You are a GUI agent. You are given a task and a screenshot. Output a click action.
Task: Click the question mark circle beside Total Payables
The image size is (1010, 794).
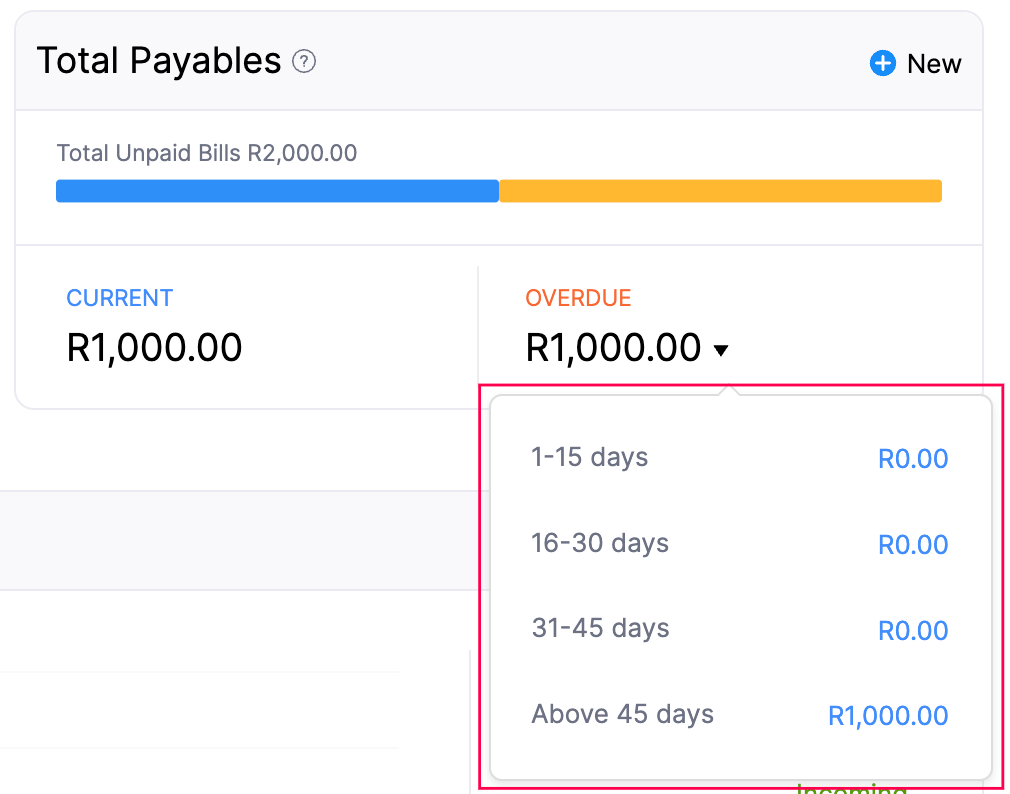click(x=303, y=61)
